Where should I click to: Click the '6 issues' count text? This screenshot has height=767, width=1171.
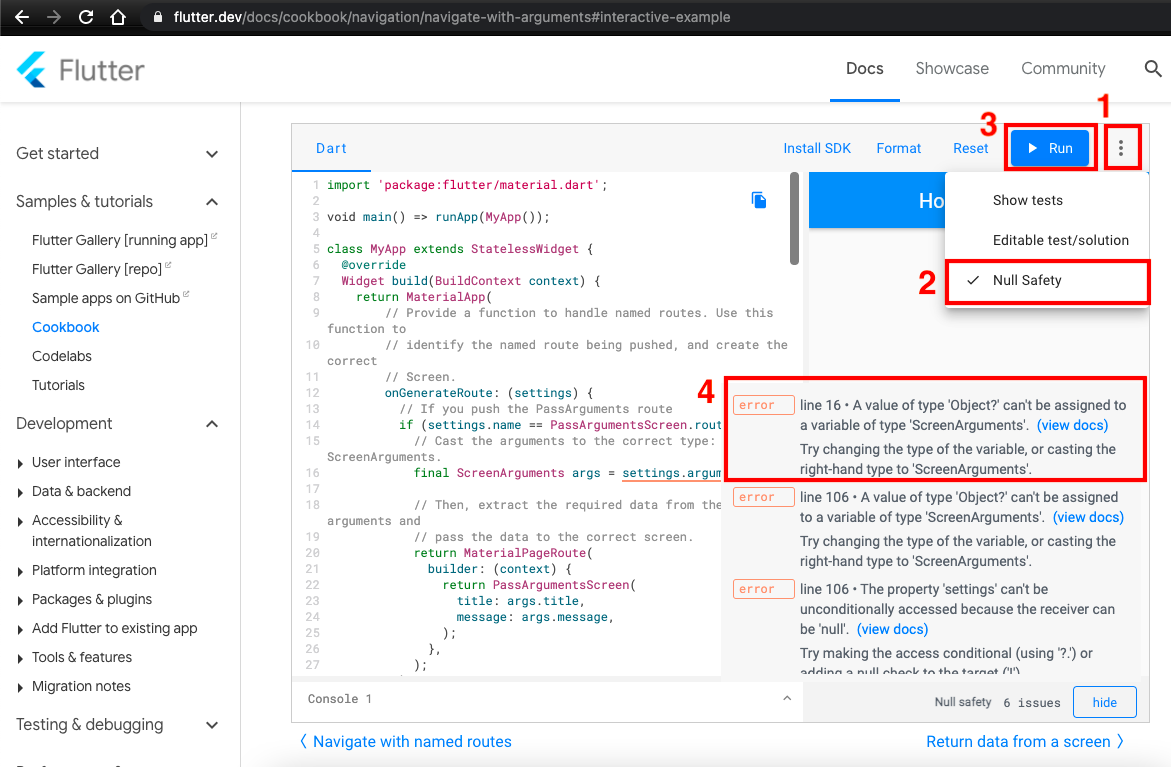1031,703
